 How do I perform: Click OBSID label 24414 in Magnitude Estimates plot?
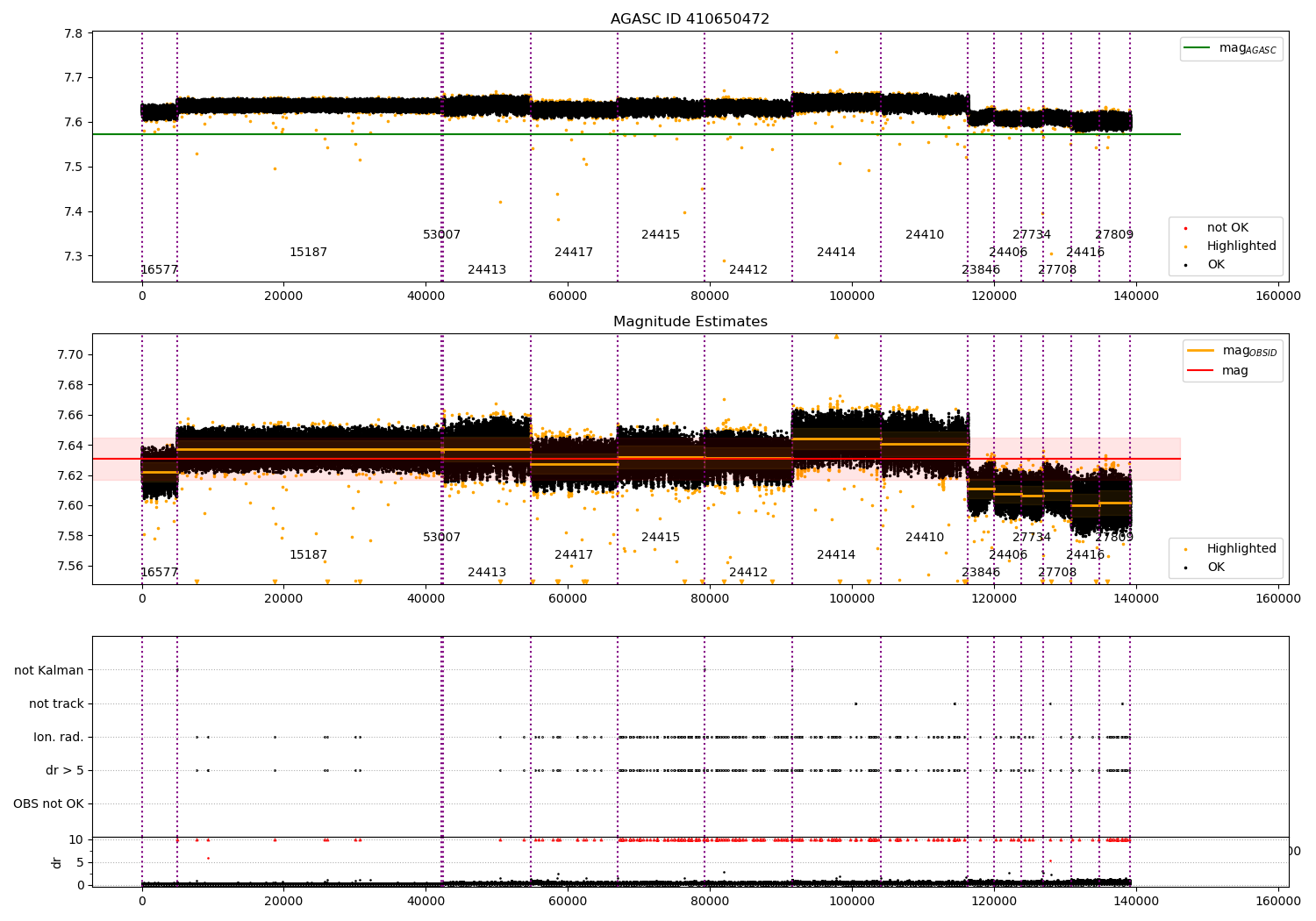click(836, 555)
